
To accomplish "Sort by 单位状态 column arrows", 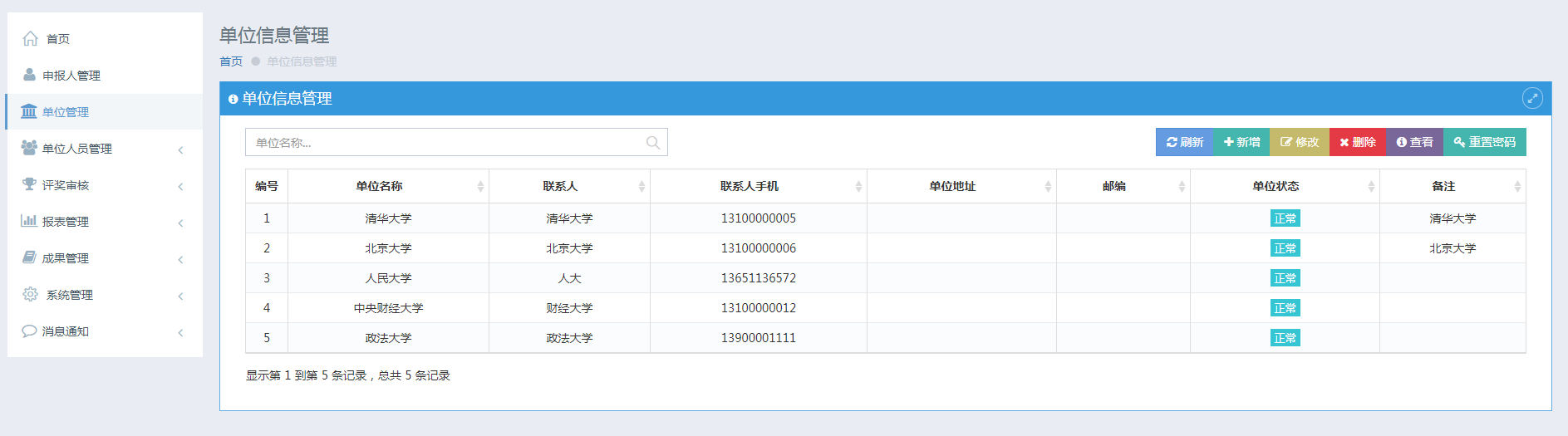I will (1371, 187).
